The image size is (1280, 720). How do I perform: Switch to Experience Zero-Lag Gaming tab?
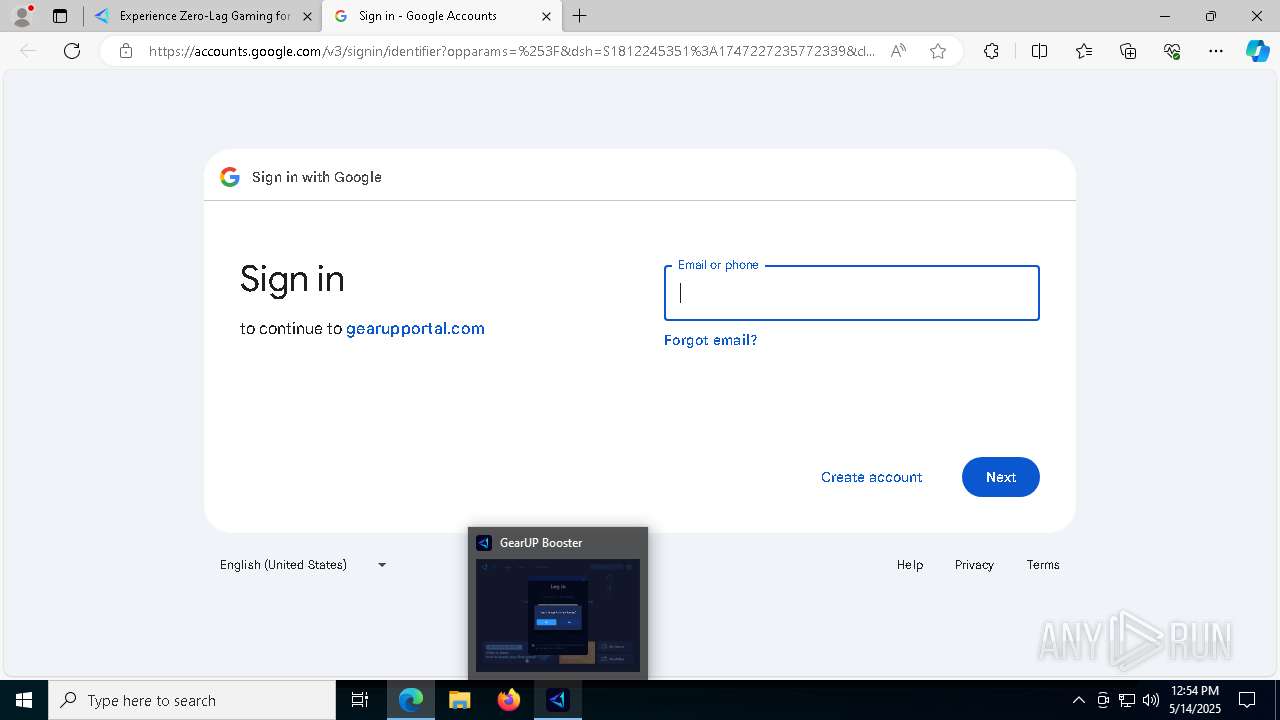(204, 16)
